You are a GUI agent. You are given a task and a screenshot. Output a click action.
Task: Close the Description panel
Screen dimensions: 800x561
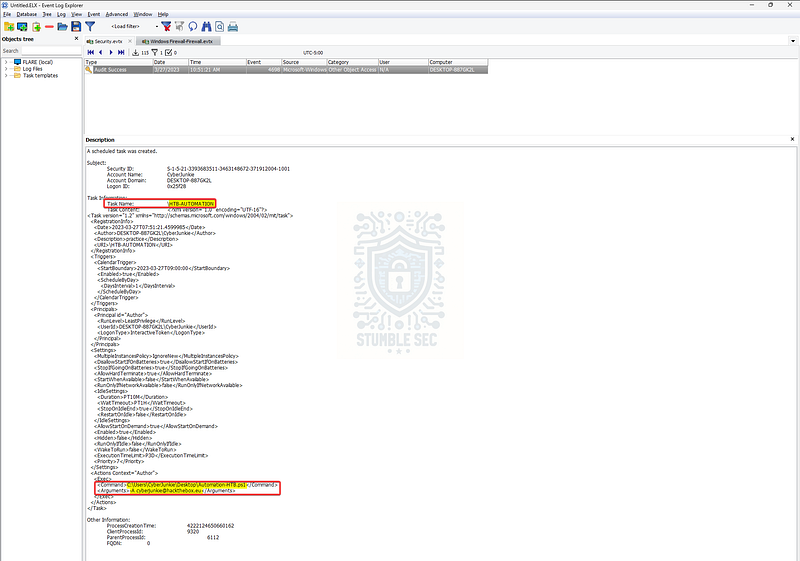(x=792, y=139)
